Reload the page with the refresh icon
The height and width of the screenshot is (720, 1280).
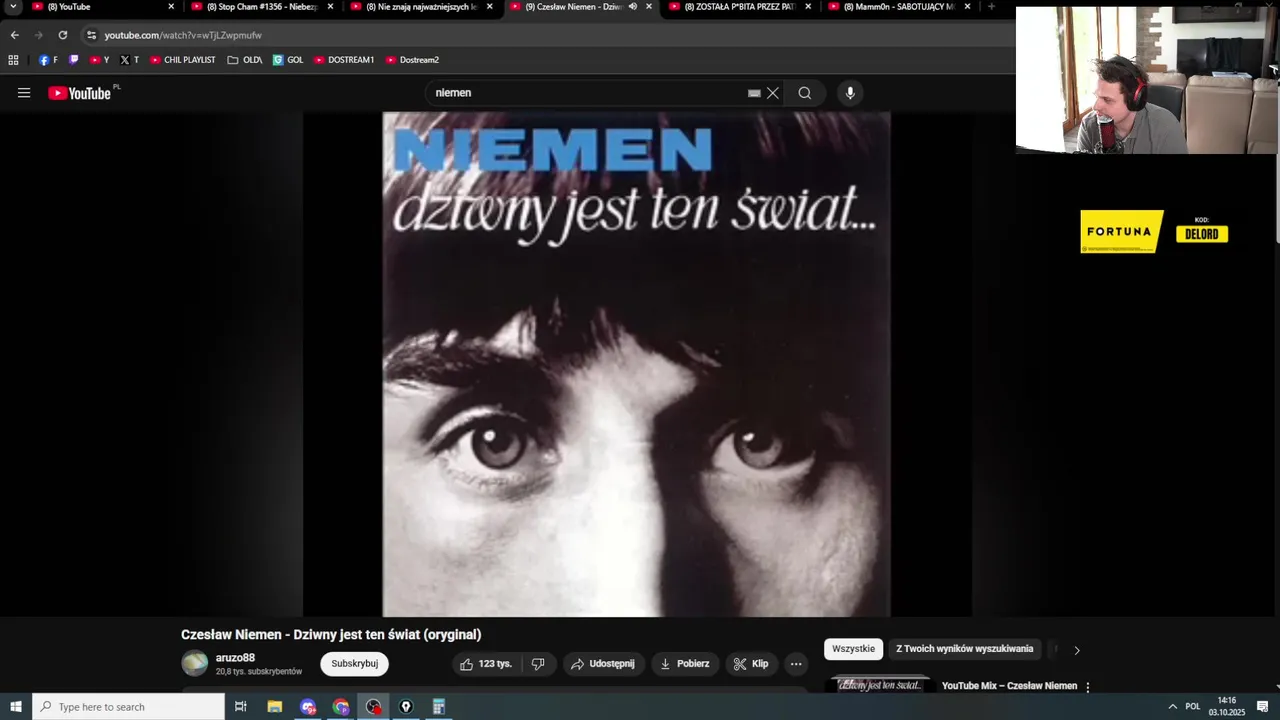pos(62,35)
